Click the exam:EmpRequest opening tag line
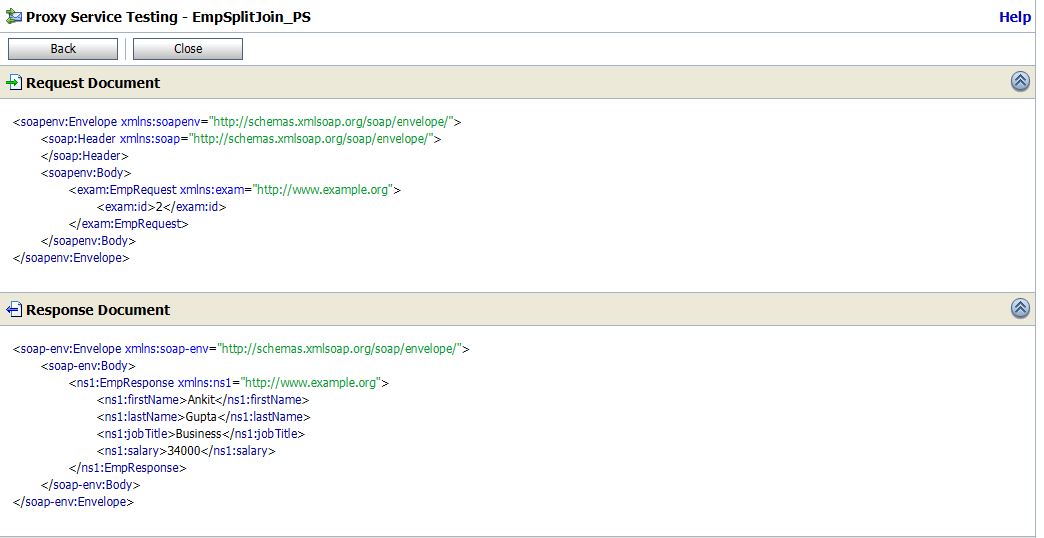1044x538 pixels. point(235,190)
